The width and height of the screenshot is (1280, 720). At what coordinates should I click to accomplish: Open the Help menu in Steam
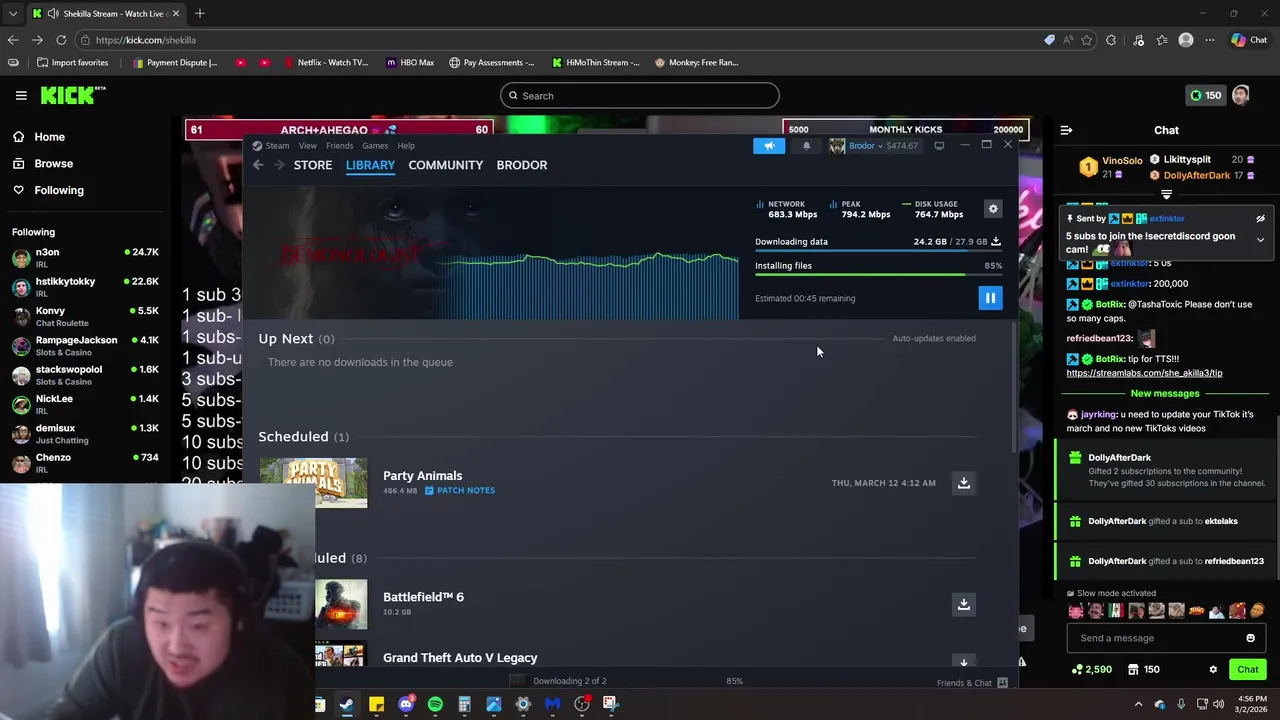click(x=406, y=146)
